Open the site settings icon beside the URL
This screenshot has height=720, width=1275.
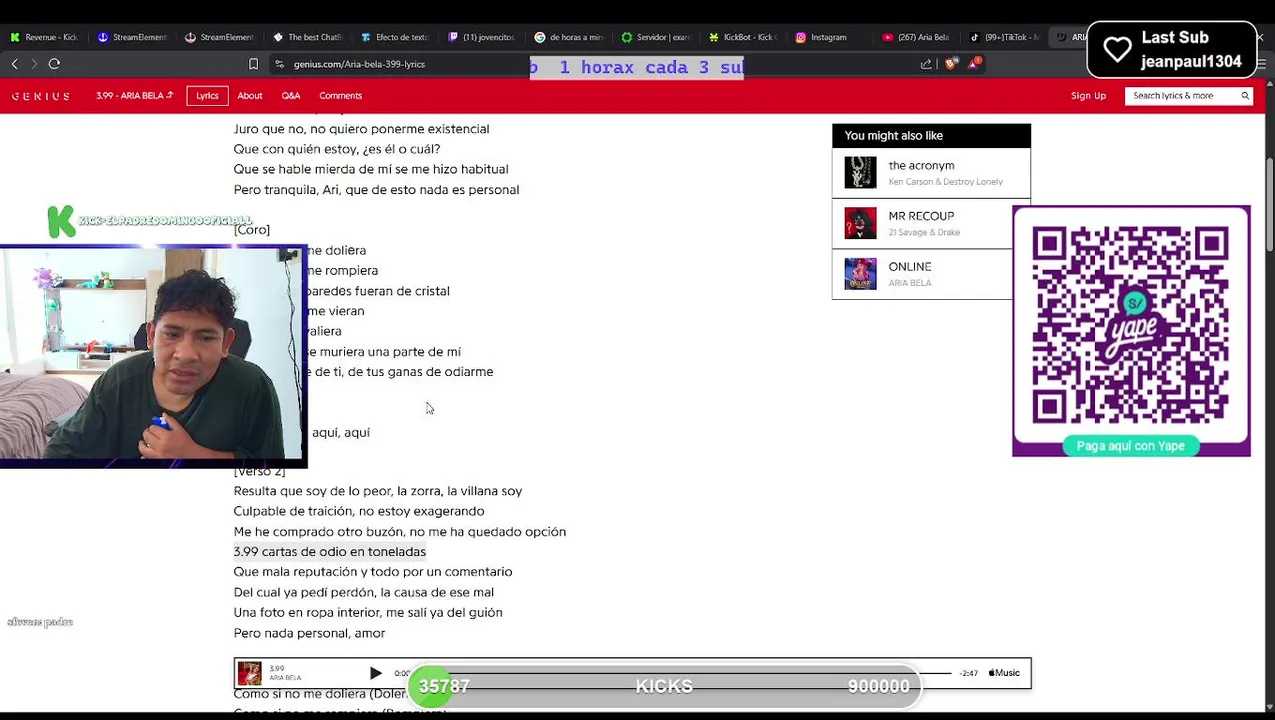279,64
